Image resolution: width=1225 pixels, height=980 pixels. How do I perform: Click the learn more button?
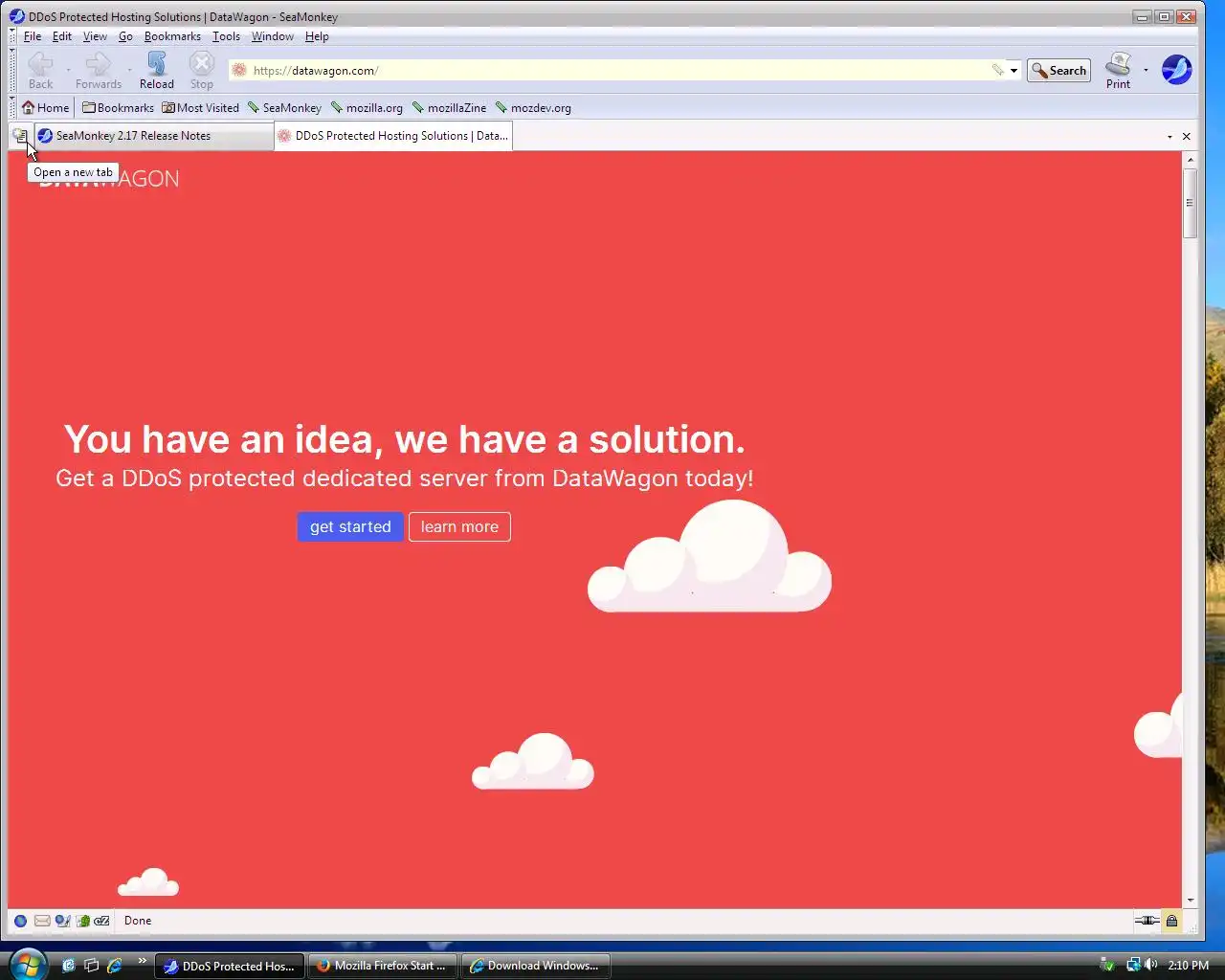(x=459, y=526)
